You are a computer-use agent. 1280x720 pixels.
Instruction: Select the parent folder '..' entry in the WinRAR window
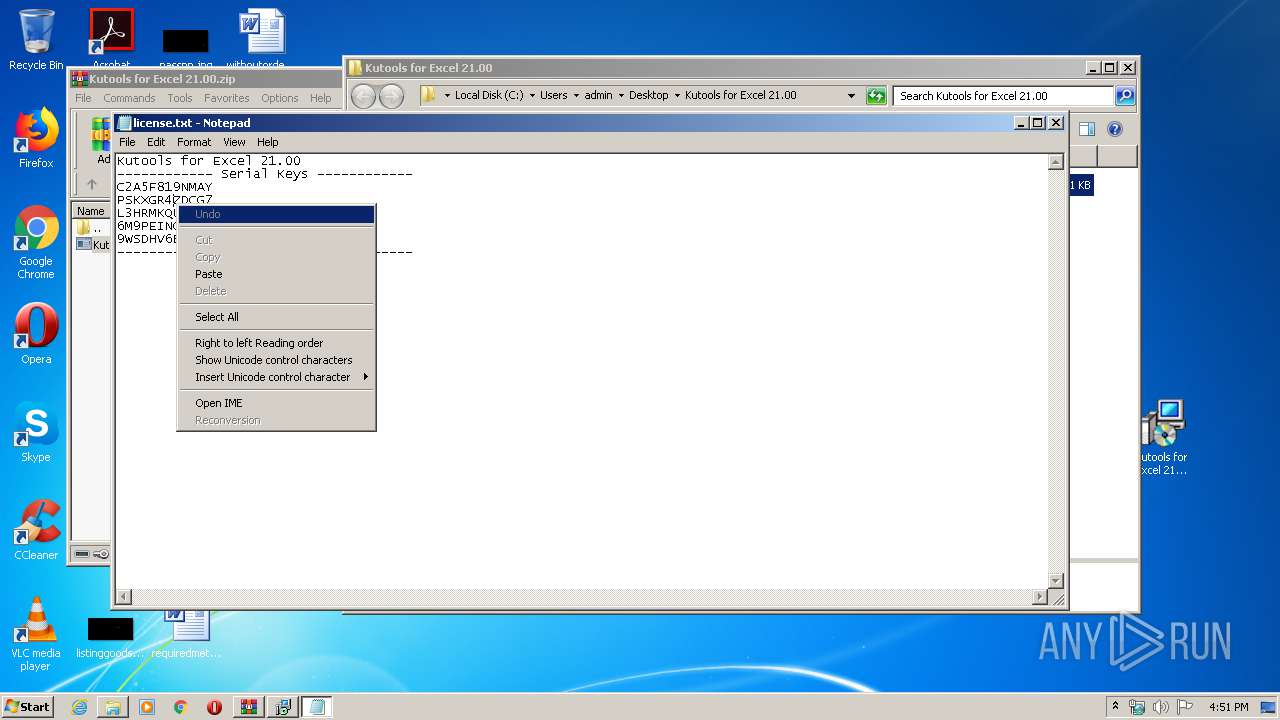(91, 228)
